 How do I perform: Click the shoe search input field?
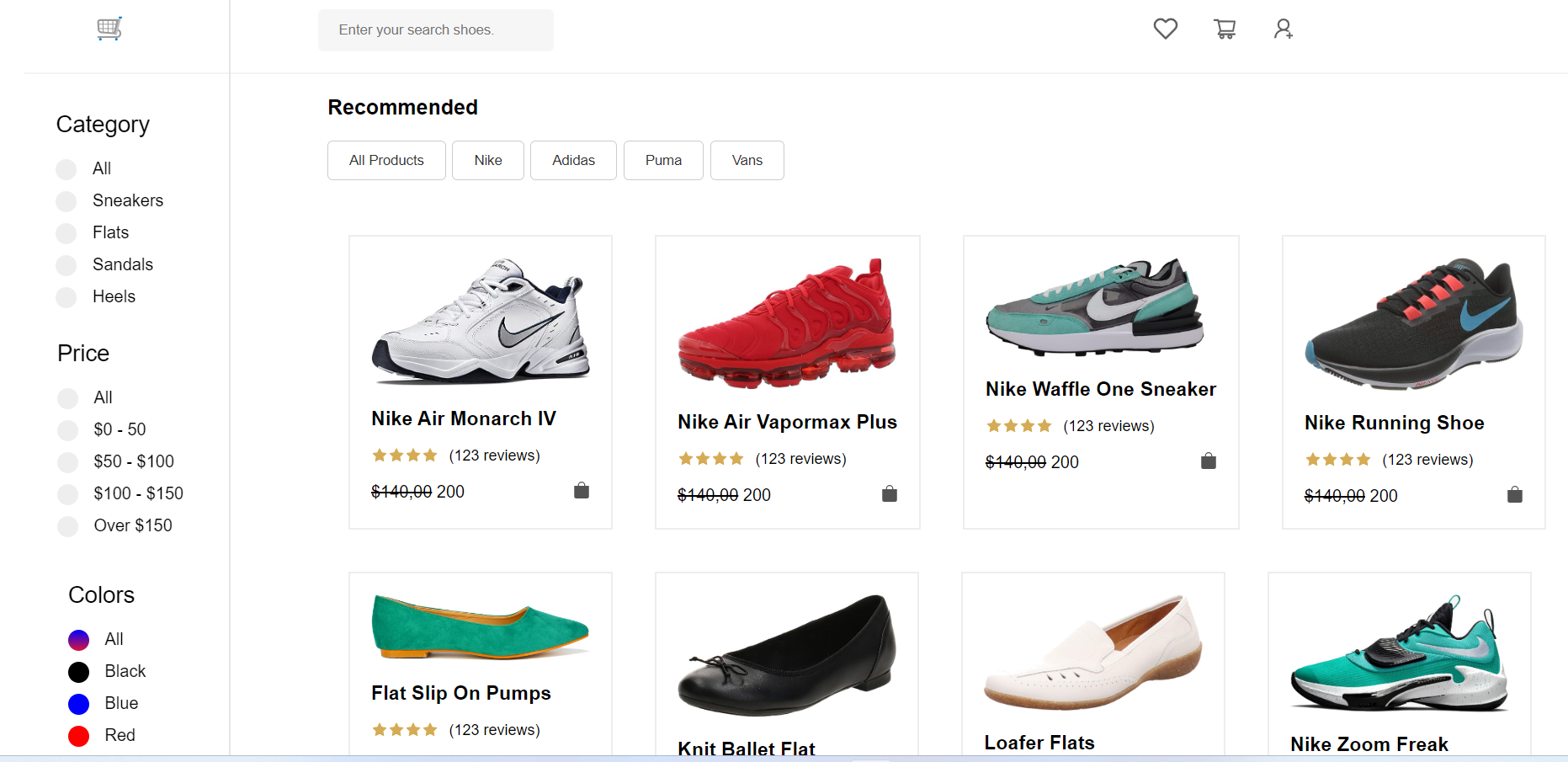(x=435, y=30)
